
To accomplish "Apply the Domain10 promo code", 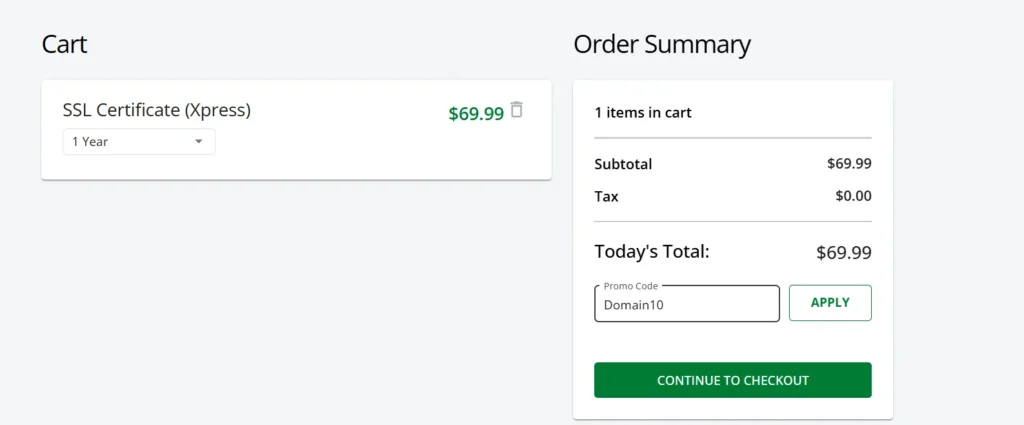I will [830, 303].
